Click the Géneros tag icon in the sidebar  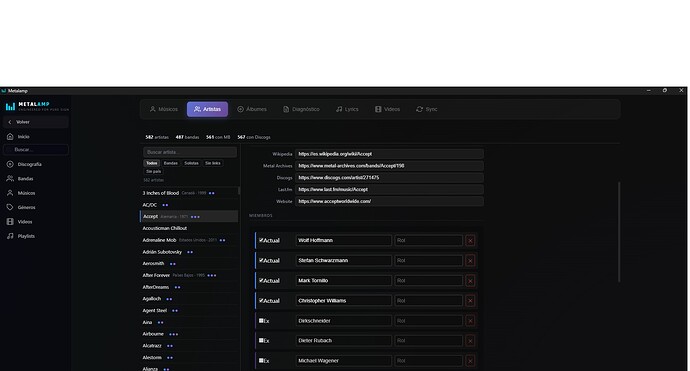[x=10, y=207]
